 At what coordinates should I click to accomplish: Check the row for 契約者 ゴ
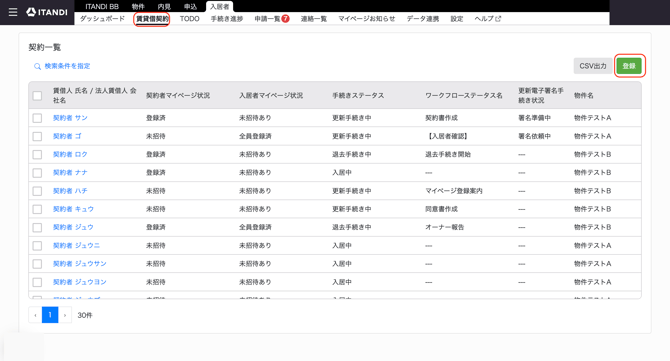click(x=37, y=136)
